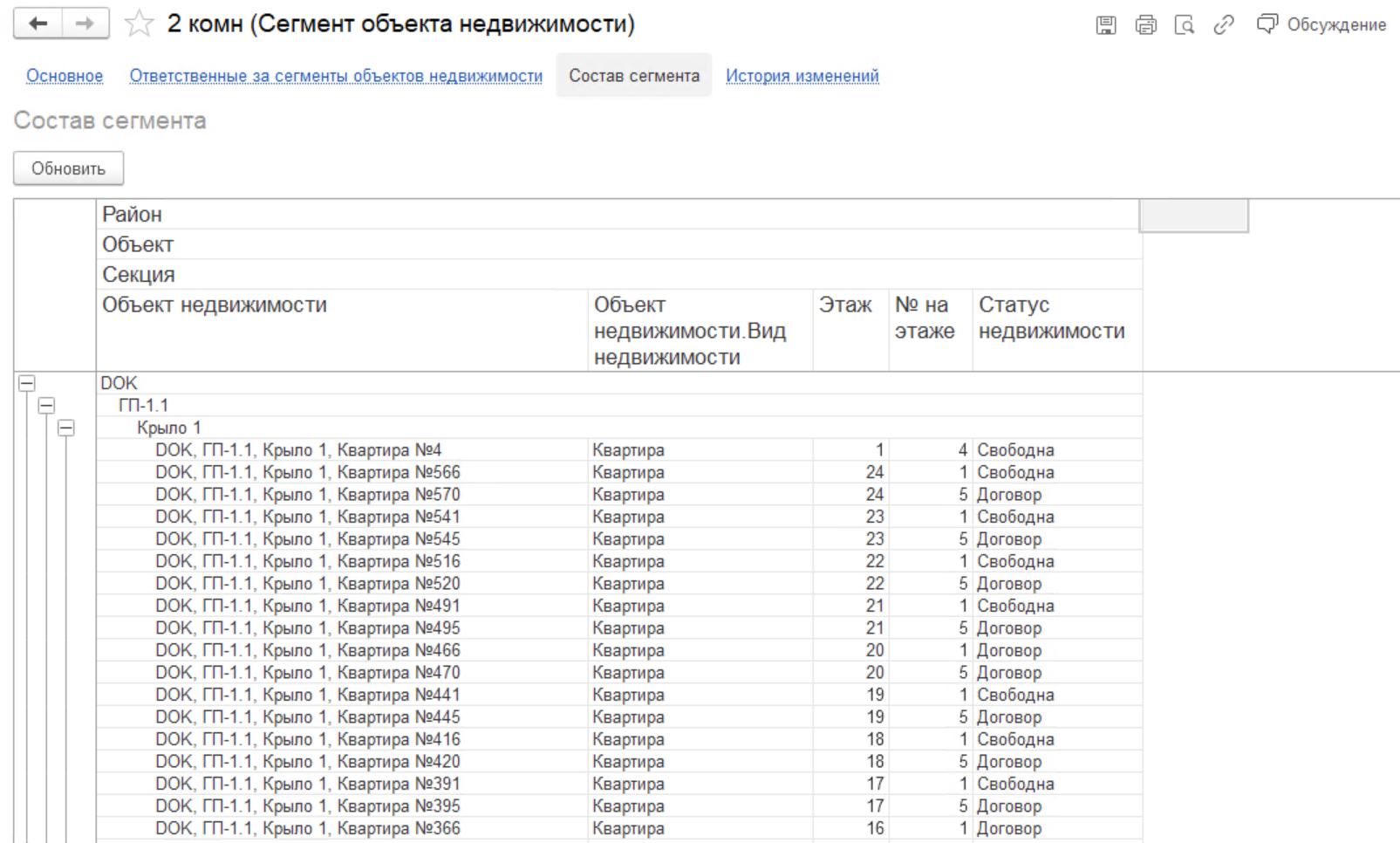Screen dimensions: 1400x843
Task: Select row Квартира №4
Action: pos(298,450)
